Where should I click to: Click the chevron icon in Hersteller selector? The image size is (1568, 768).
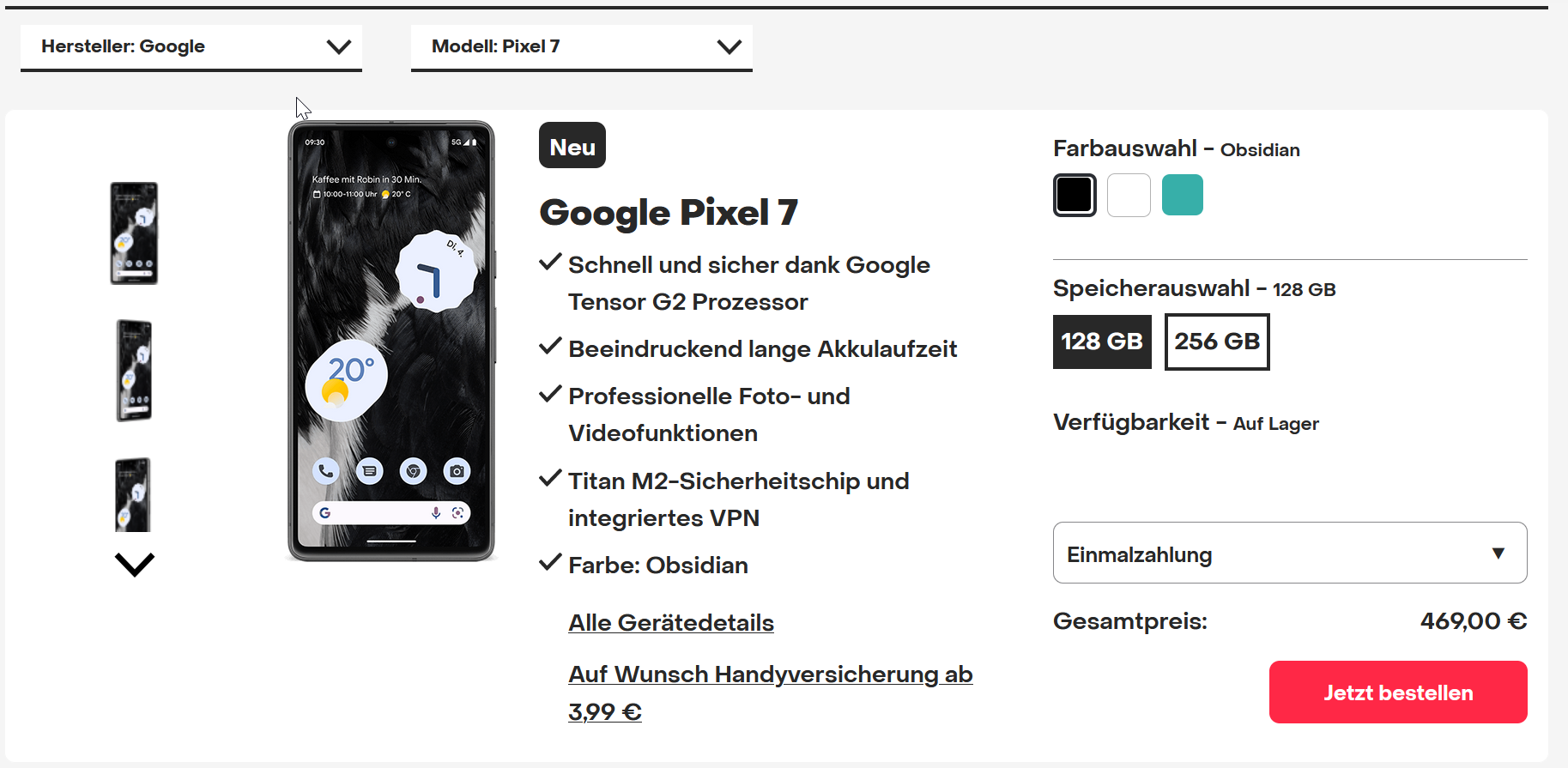[x=339, y=47]
